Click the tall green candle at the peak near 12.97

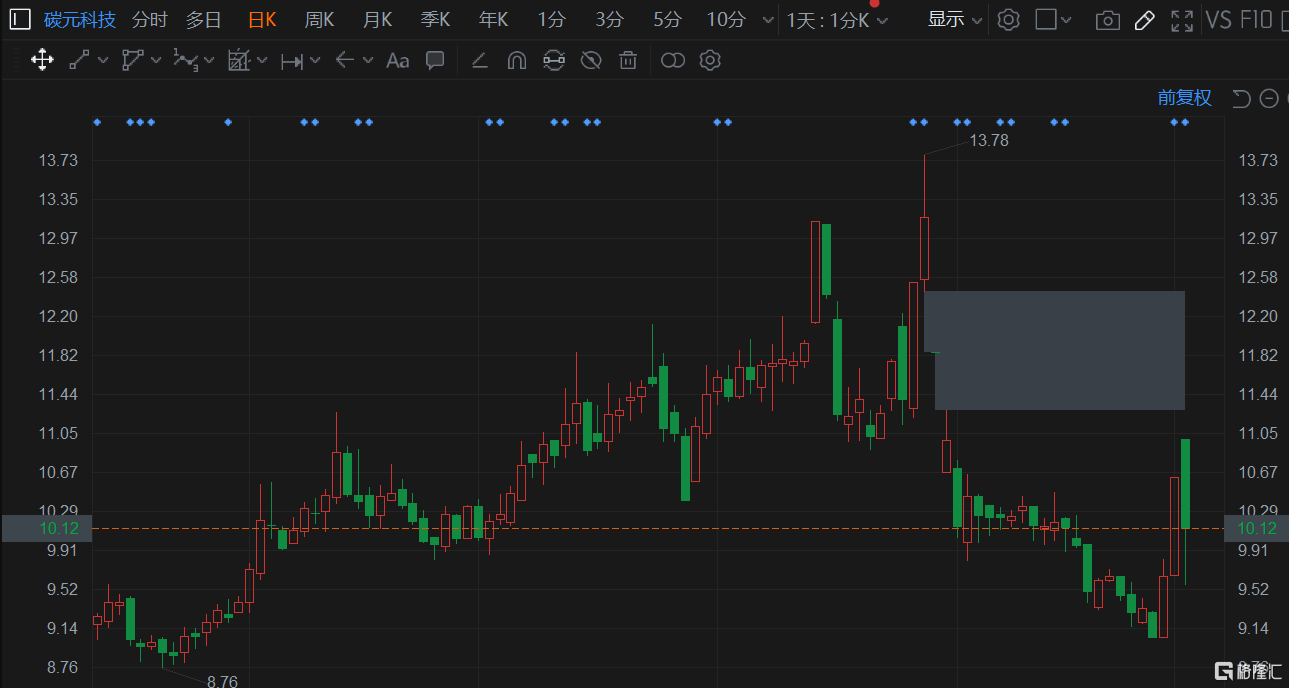(826, 260)
